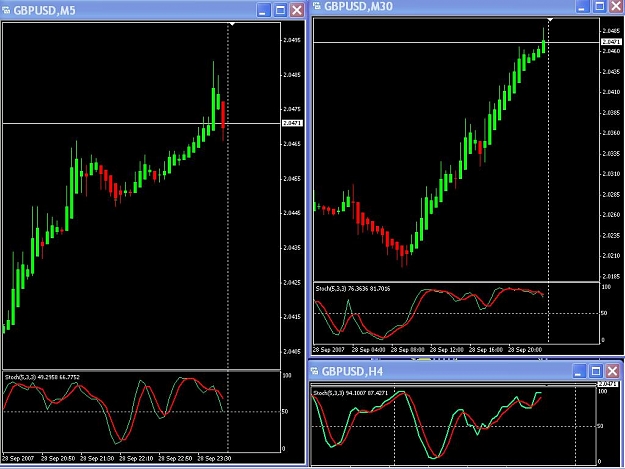
Task: Click 28 Sep 20:00 on M30 time axis
Action: click(x=525, y=349)
